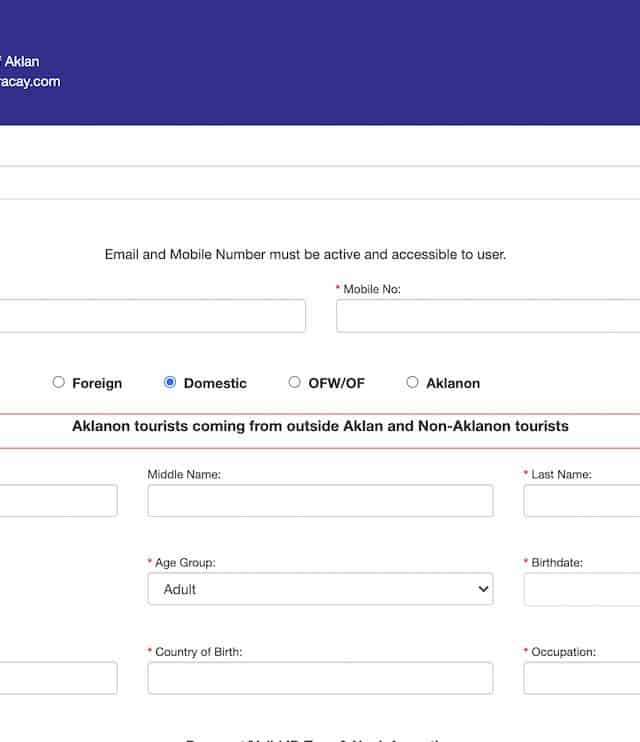
Task: Click the Age Group label text
Action: click(185, 563)
